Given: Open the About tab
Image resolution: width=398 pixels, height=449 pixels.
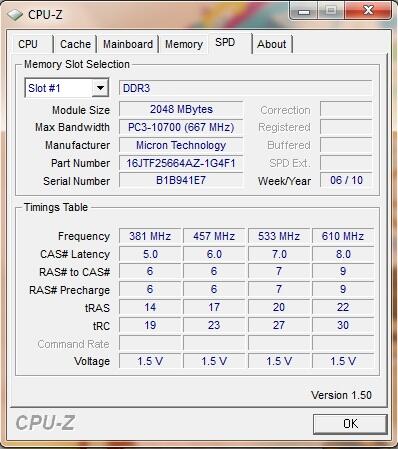Looking at the screenshot, I should point(272,44).
